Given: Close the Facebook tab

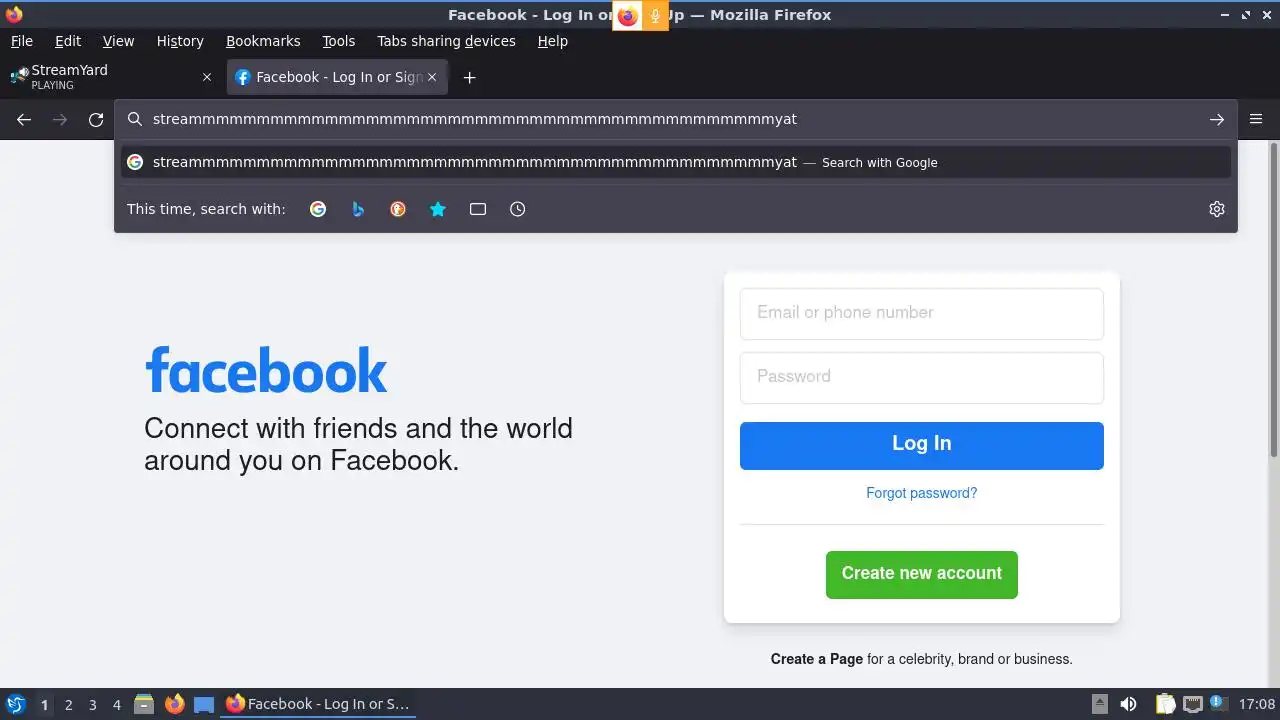Looking at the screenshot, I should 432,77.
